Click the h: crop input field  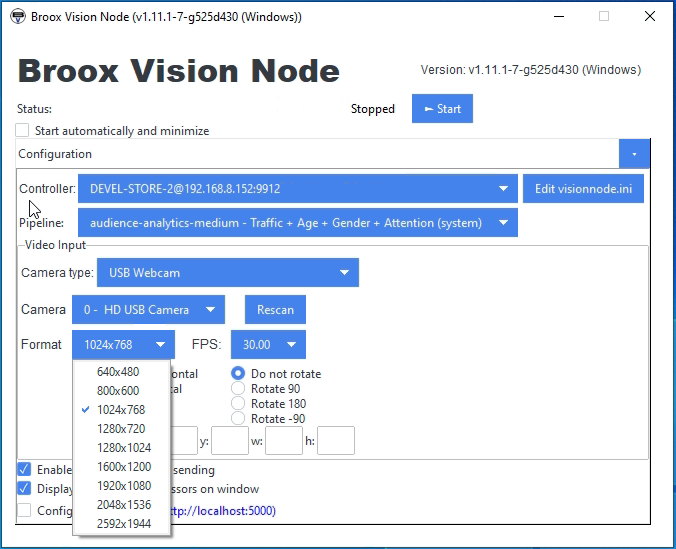336,440
